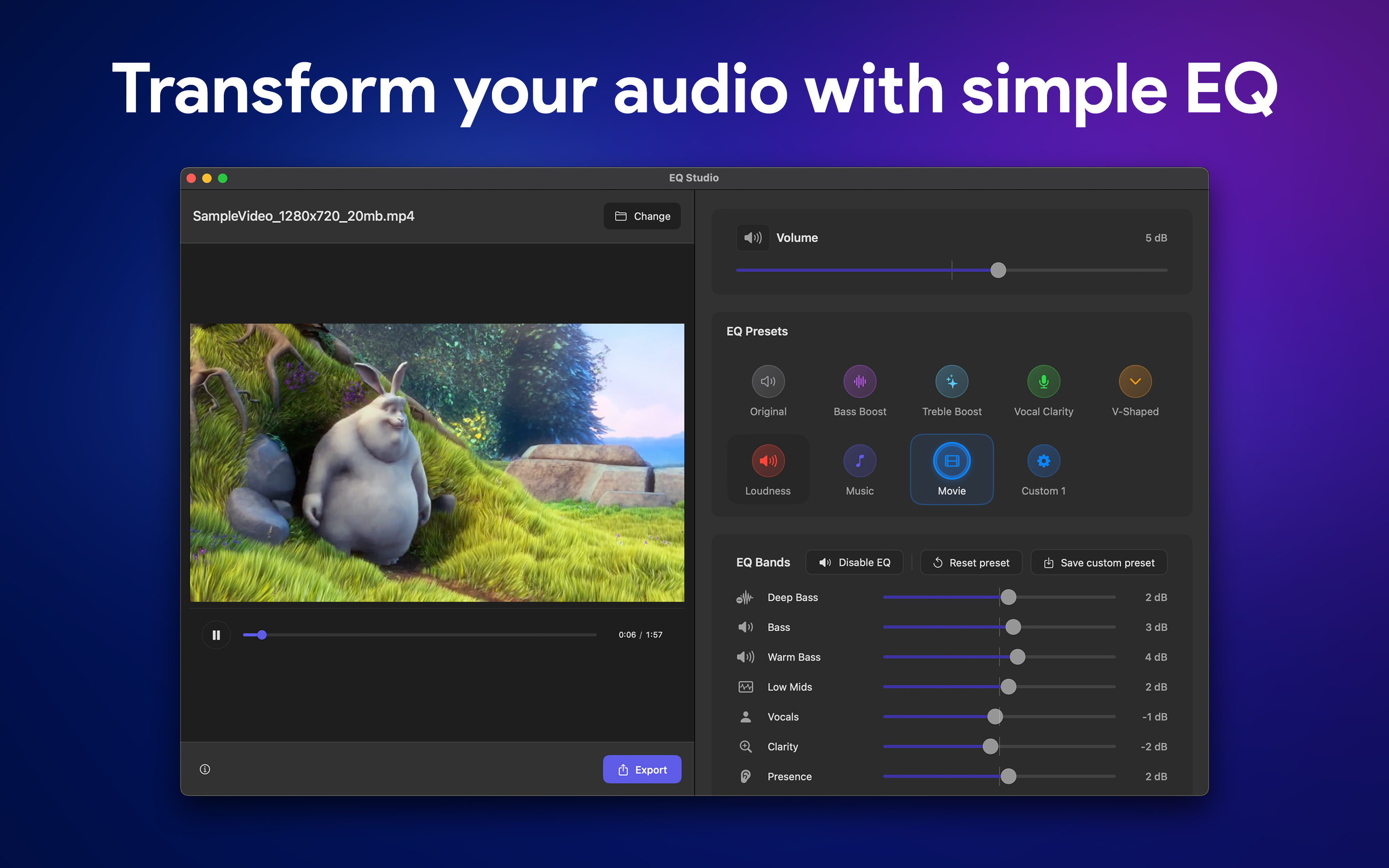Minimize the EQ Studio window
The image size is (1389, 868).
point(207,178)
